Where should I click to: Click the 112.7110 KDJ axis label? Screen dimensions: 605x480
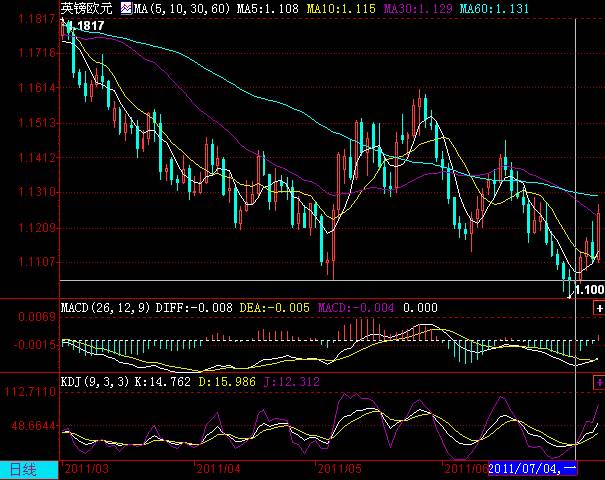30,392
